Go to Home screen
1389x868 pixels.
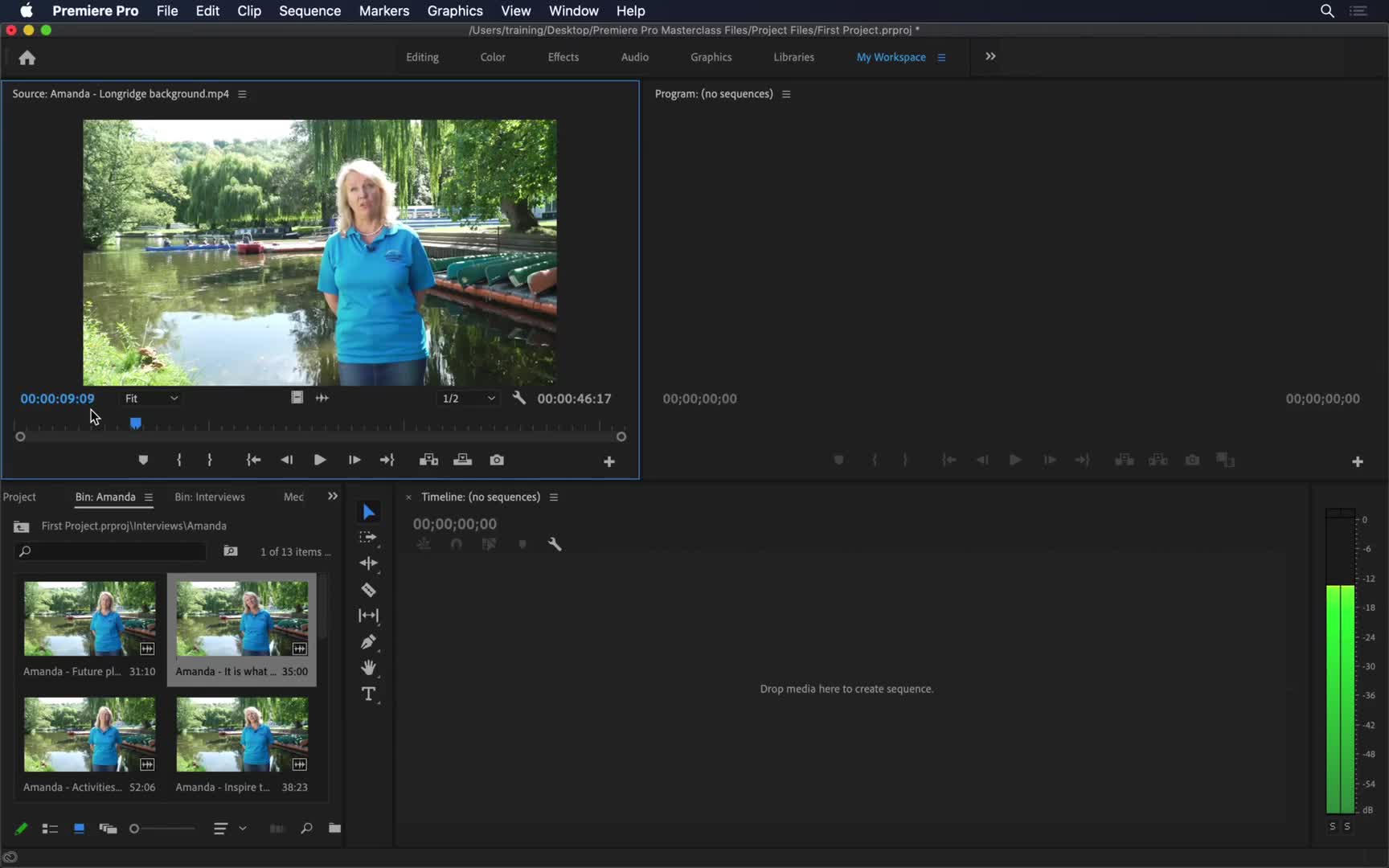pos(27,57)
